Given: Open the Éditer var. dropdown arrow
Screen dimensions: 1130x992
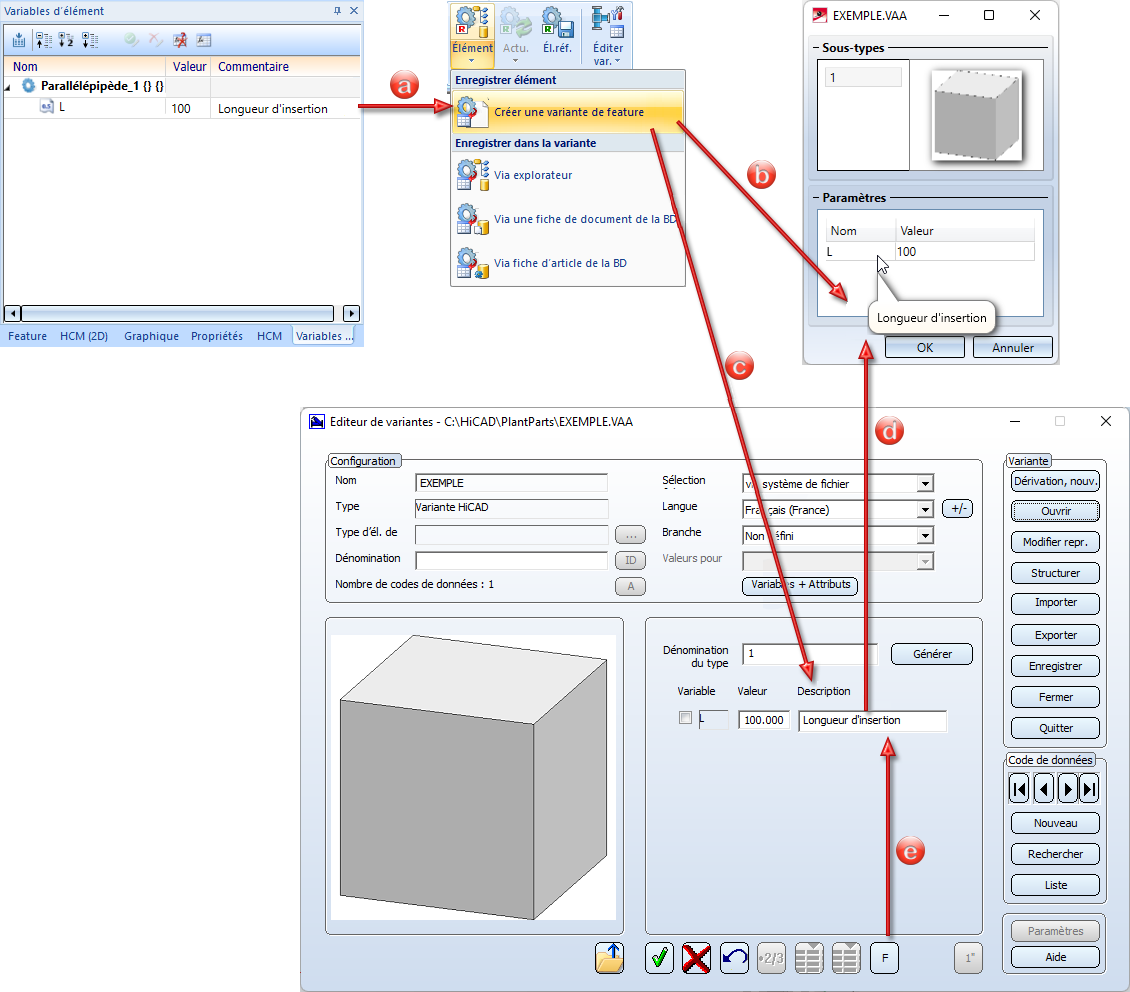Looking at the screenshot, I should pyautogui.click(x=618, y=61).
